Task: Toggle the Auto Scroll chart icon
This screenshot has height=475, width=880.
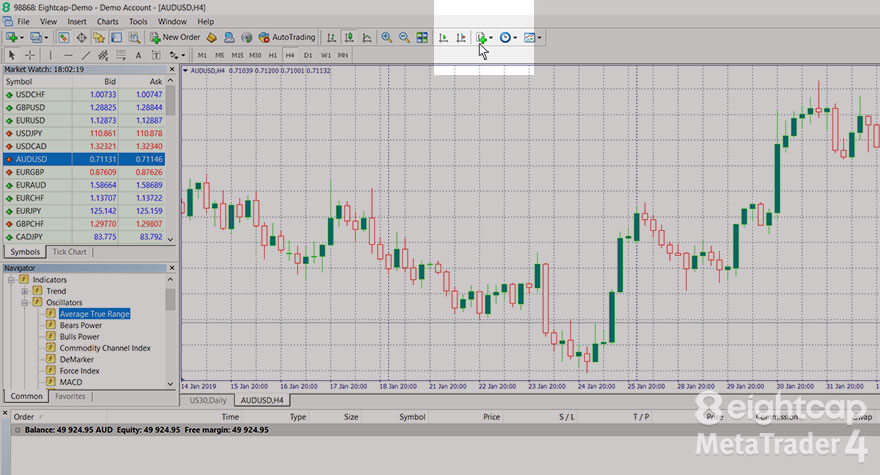Action: (x=443, y=38)
